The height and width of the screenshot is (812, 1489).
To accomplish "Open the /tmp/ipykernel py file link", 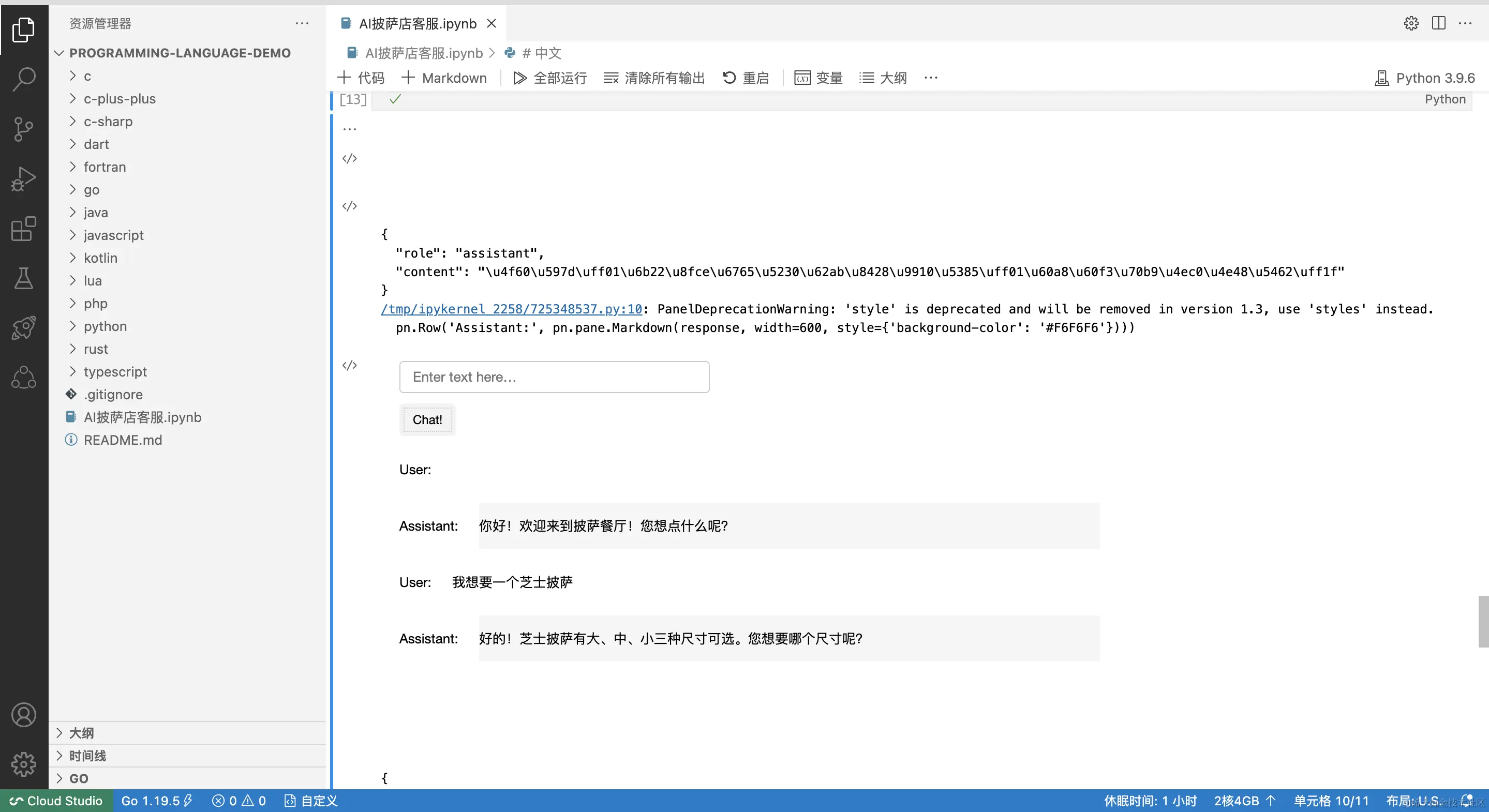I will click(511, 309).
